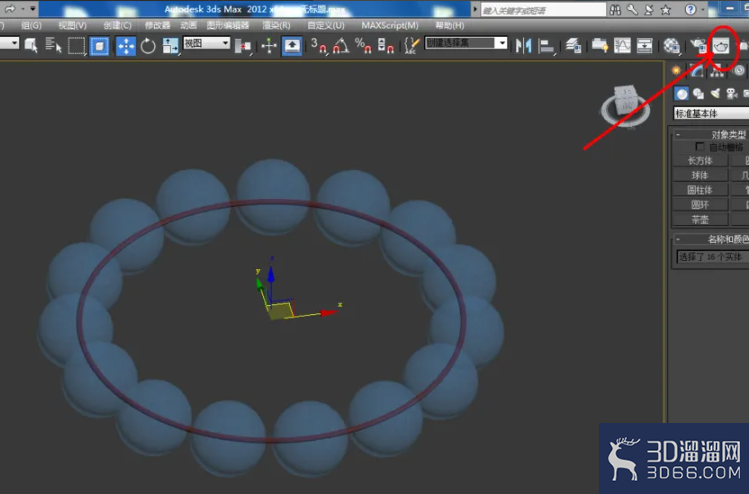Screen dimensions: 749x494
Task: Toggle Percent Snap button
Action: [363, 46]
